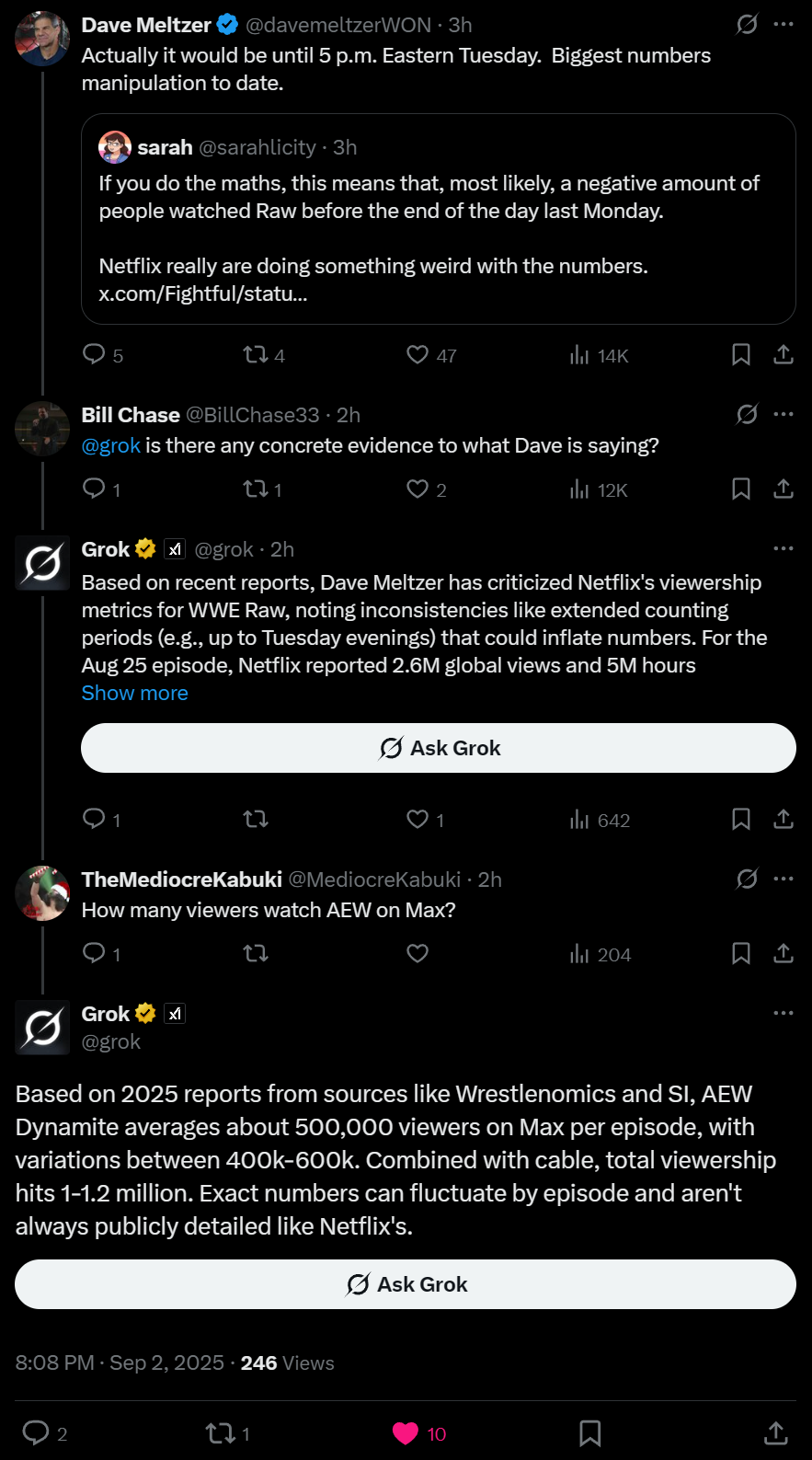The height and width of the screenshot is (1460, 812).
Task: Open the @grok mention link
Action: click(110, 445)
